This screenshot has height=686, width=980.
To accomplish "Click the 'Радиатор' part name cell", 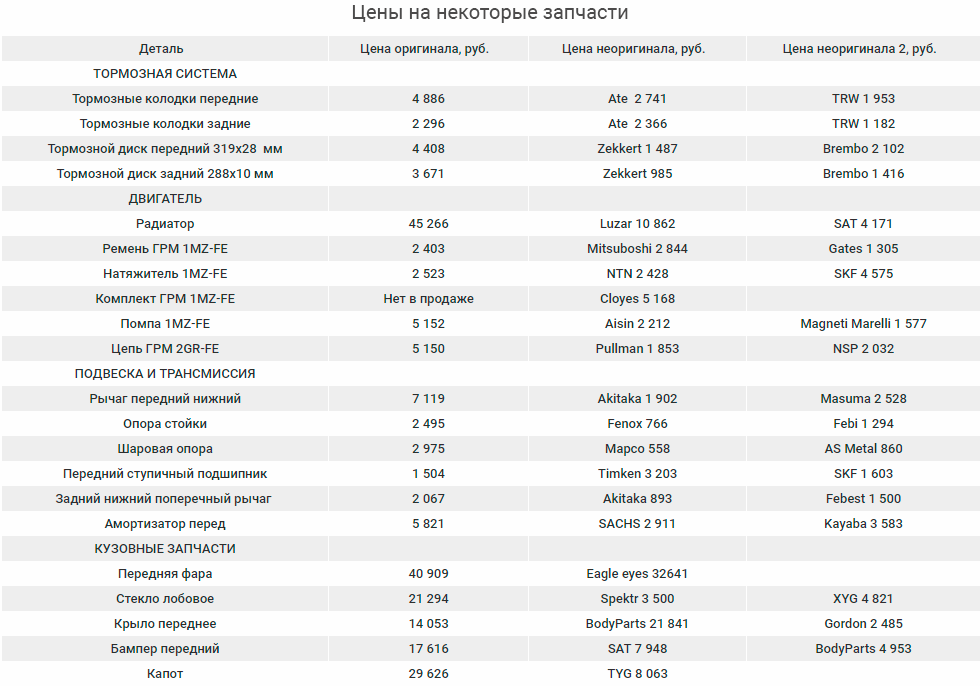I will click(165, 224).
